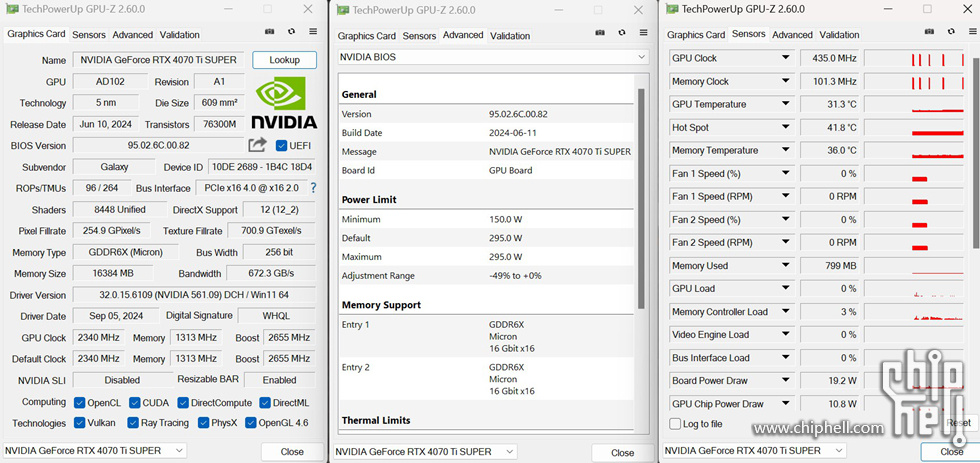The image size is (980, 463).
Task: Click screenshot camera icon in Advanced window
Action: coord(600,32)
